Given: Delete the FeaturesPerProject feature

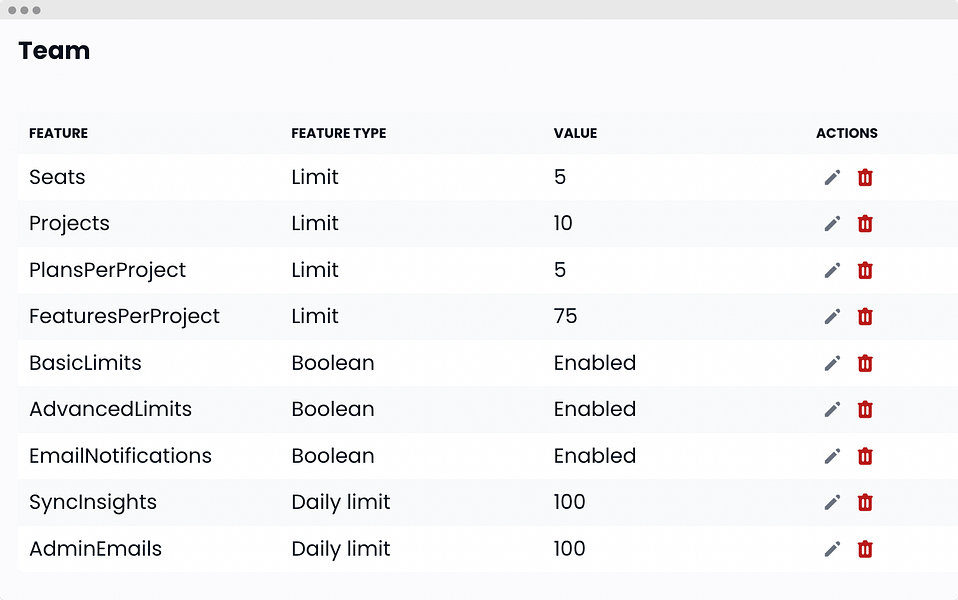Looking at the screenshot, I should [865, 317].
